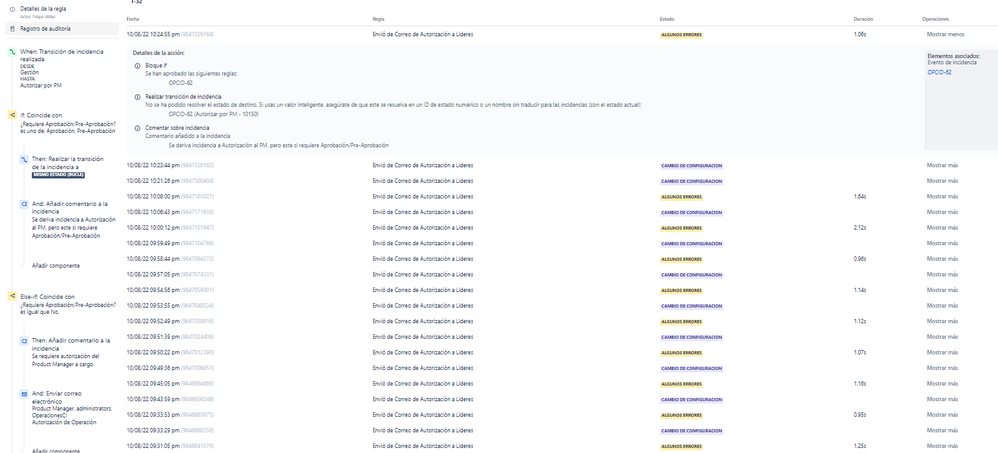Click the Detalles de la acción heading

point(158,53)
